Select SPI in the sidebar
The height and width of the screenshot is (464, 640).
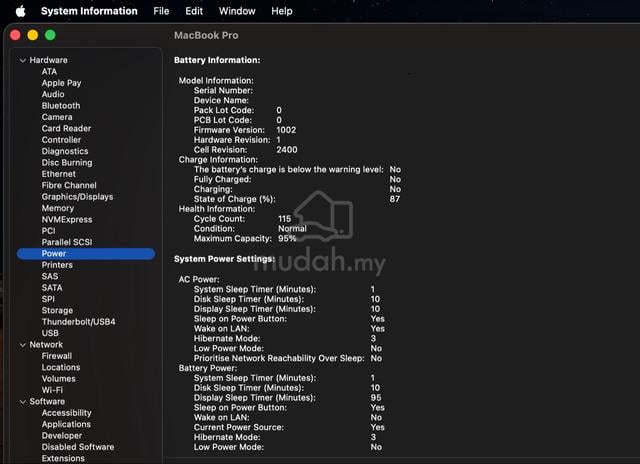coord(48,299)
